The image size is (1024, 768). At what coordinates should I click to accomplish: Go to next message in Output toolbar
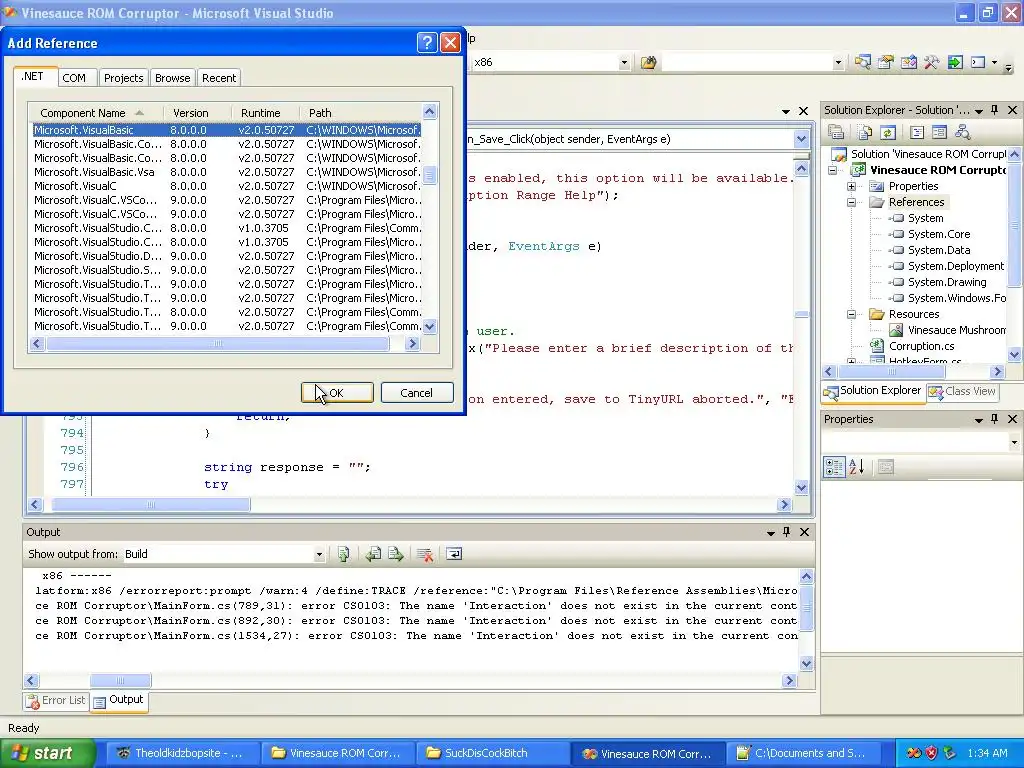coord(396,554)
